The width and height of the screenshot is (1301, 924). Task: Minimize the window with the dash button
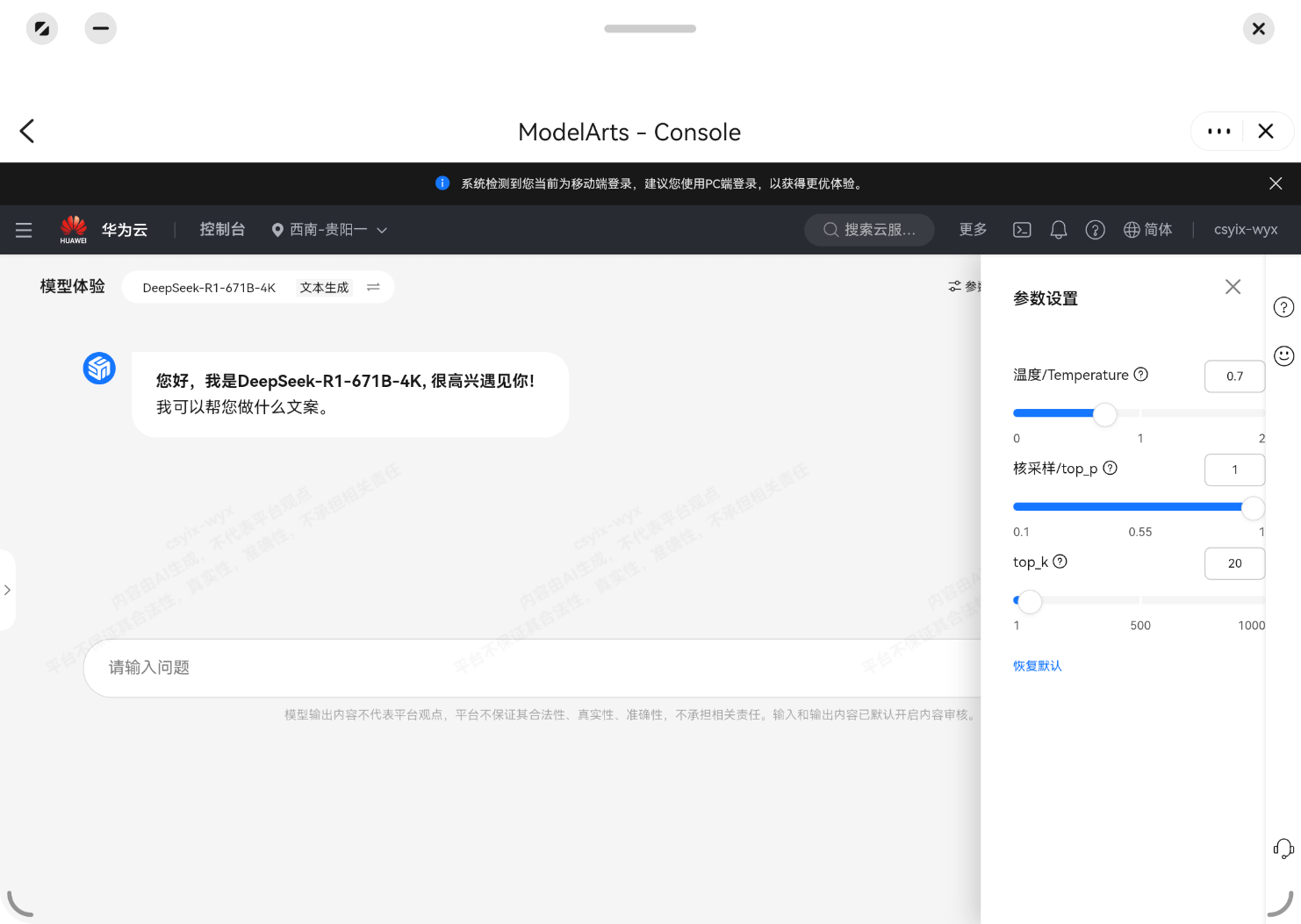click(x=101, y=29)
